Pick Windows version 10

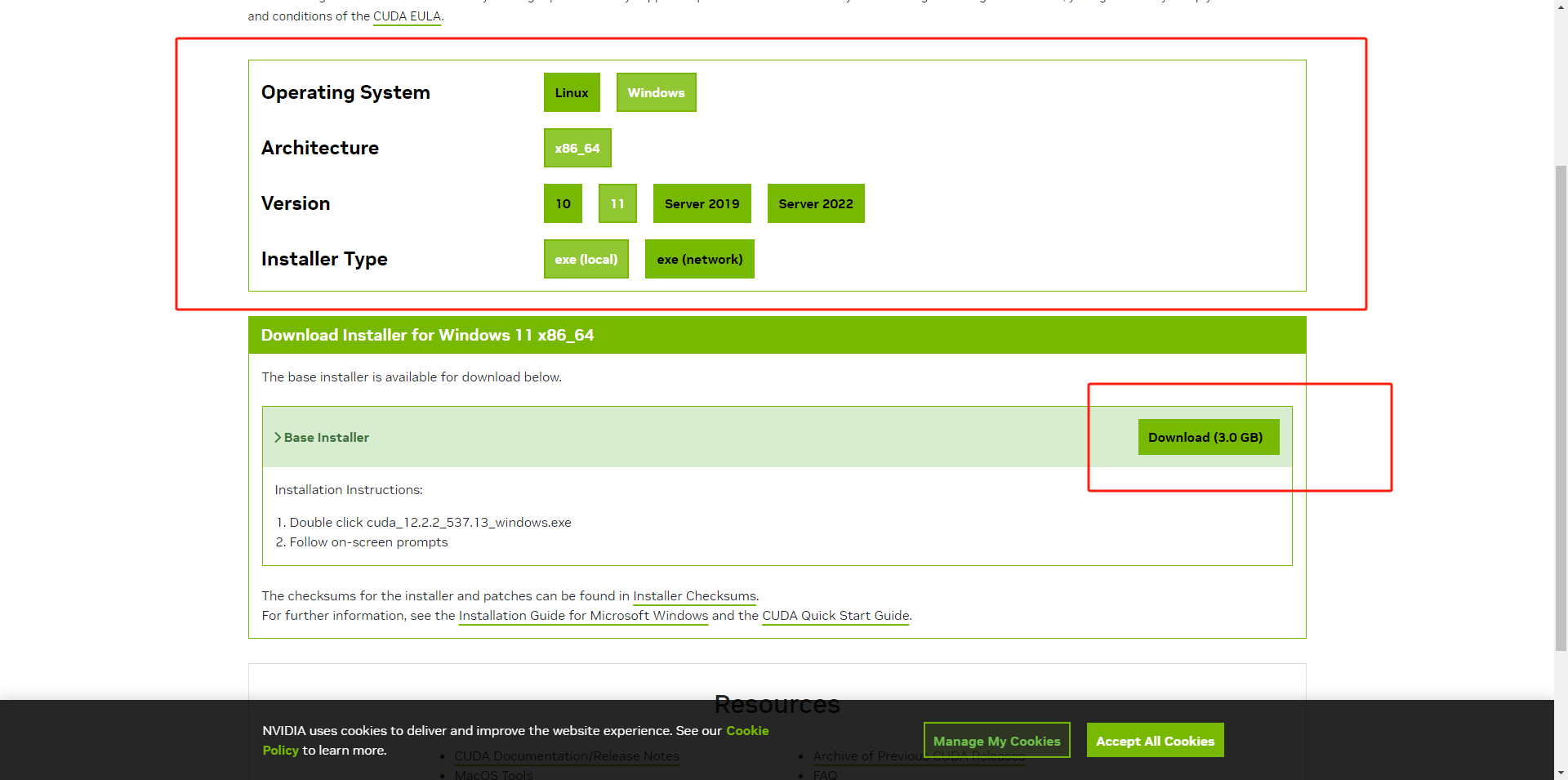pyautogui.click(x=563, y=203)
